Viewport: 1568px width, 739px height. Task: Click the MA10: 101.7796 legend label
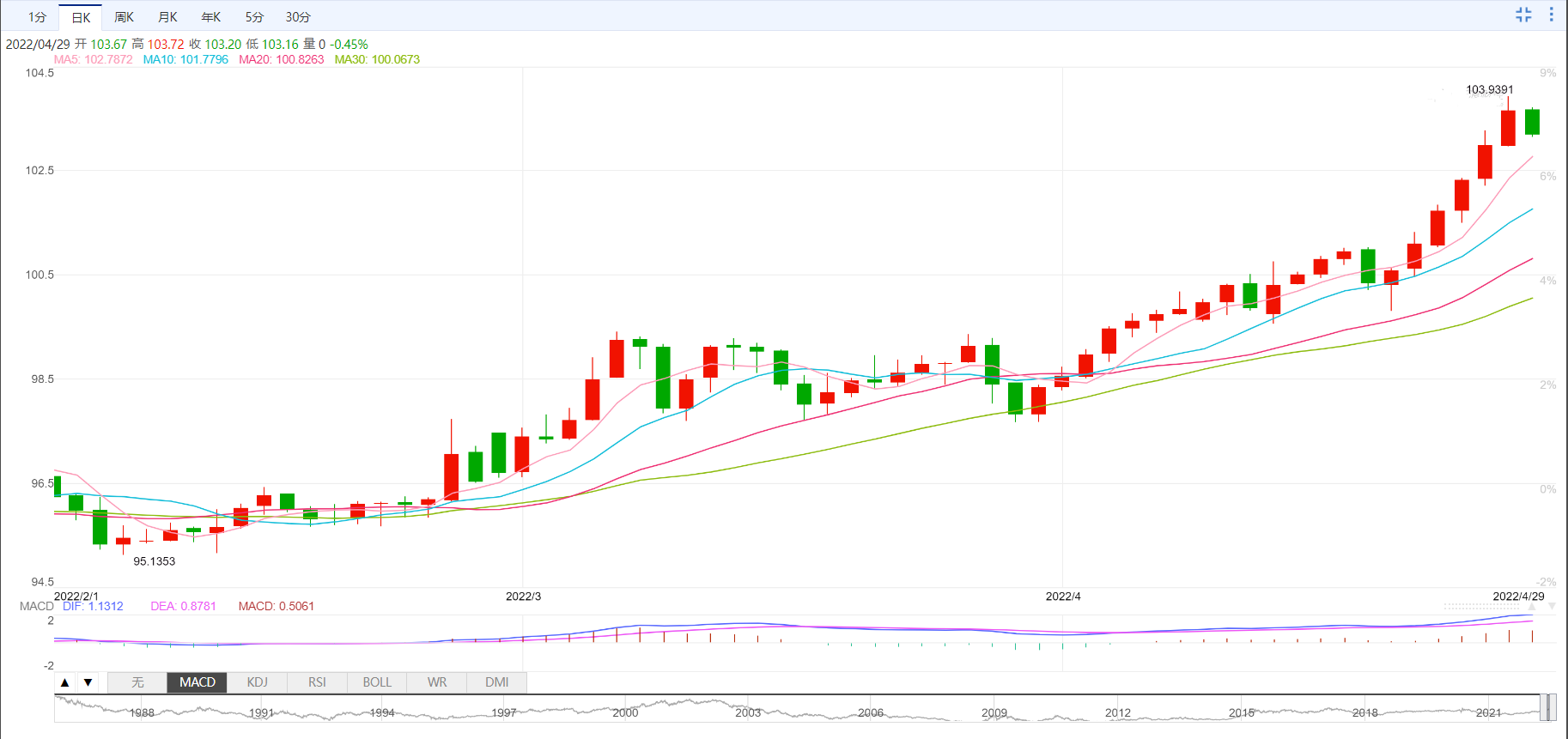click(185, 59)
